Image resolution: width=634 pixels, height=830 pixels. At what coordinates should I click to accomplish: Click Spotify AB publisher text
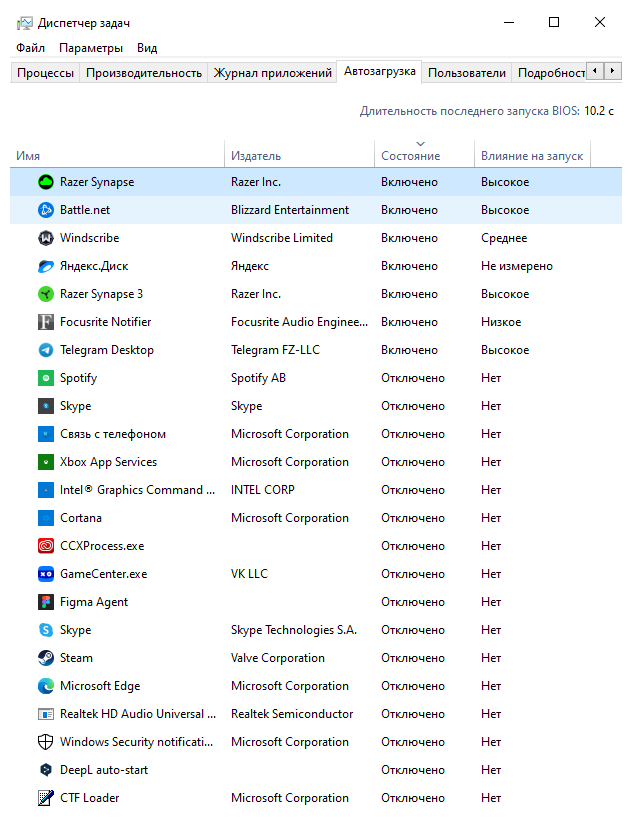point(258,378)
